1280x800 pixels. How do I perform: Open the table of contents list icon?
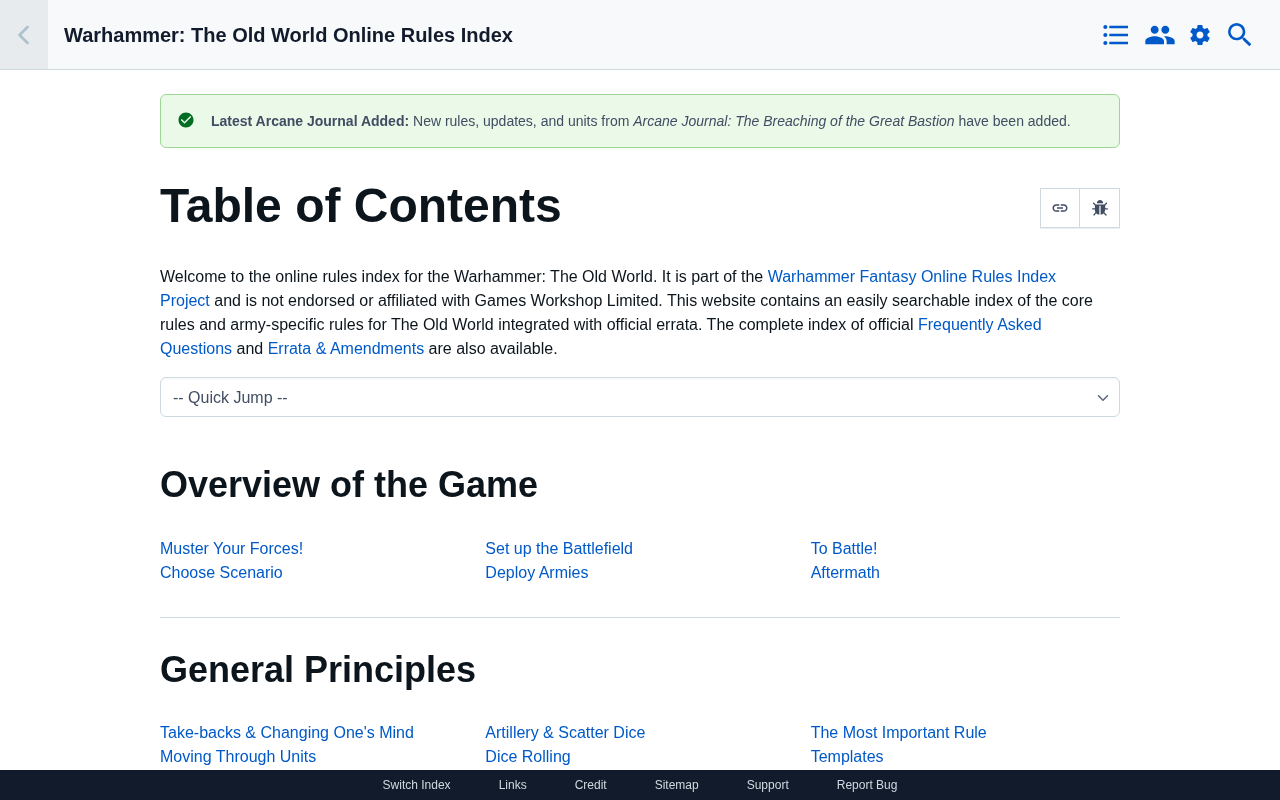1116,35
